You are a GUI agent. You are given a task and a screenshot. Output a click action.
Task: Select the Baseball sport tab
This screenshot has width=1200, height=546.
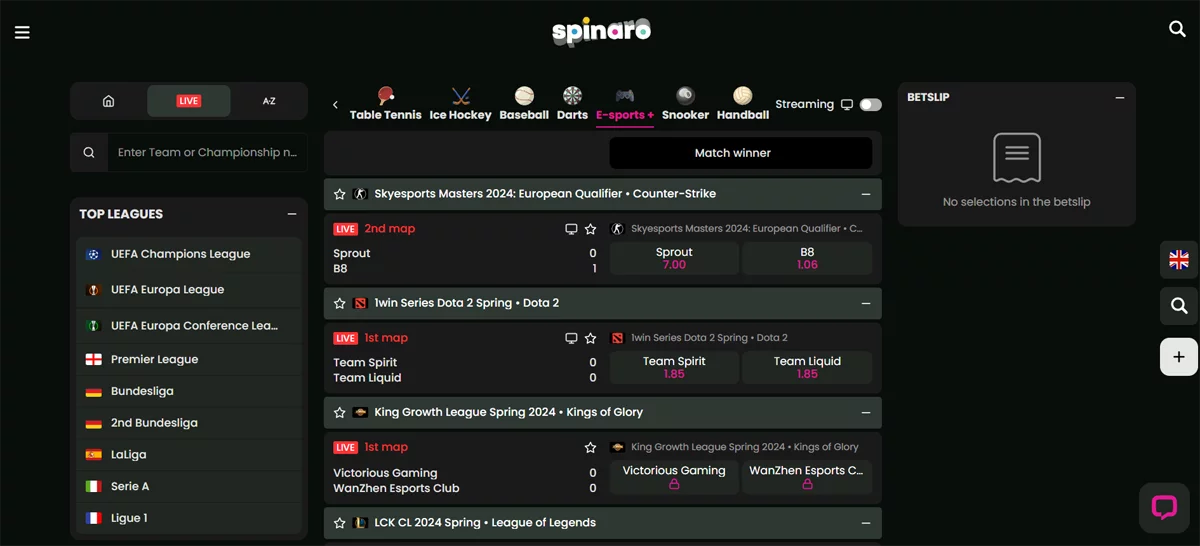pos(524,104)
